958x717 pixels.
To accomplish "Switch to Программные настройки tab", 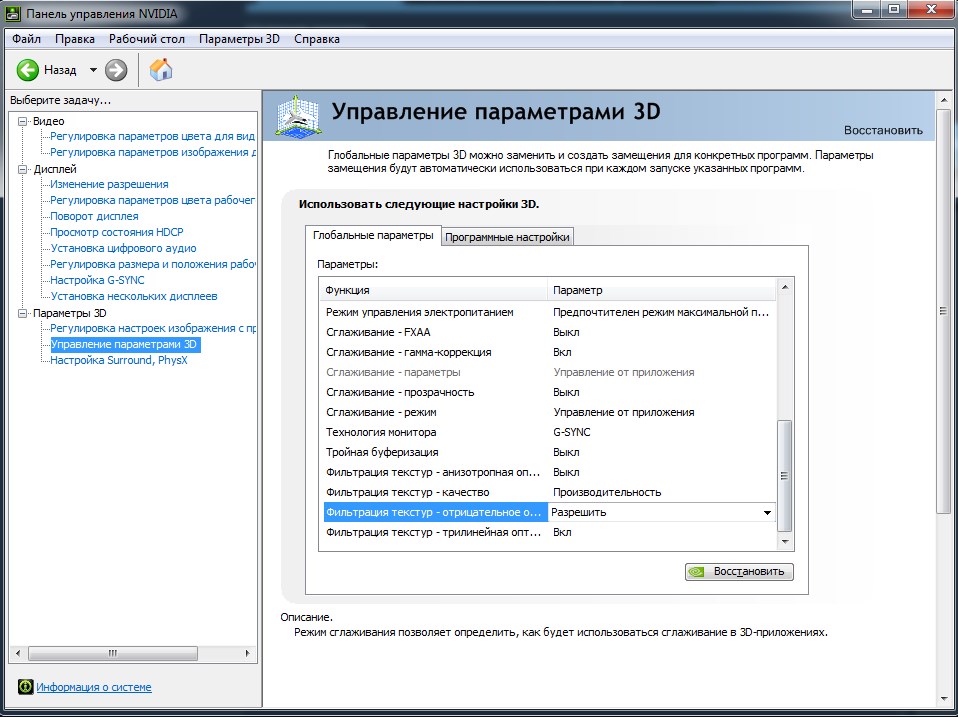I will tap(507, 237).
